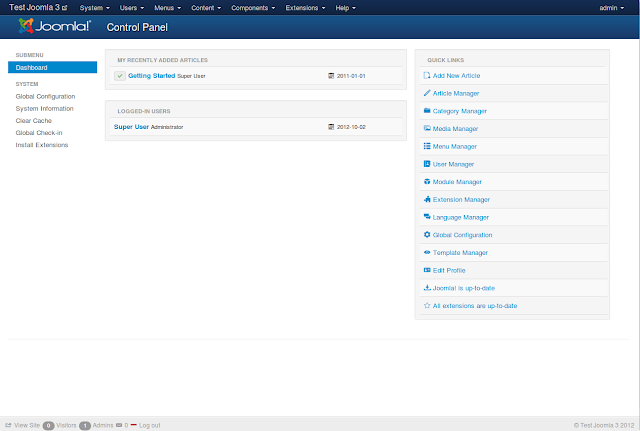Click the Add New Article link
Screen dimensions: 640x431
(x=456, y=76)
